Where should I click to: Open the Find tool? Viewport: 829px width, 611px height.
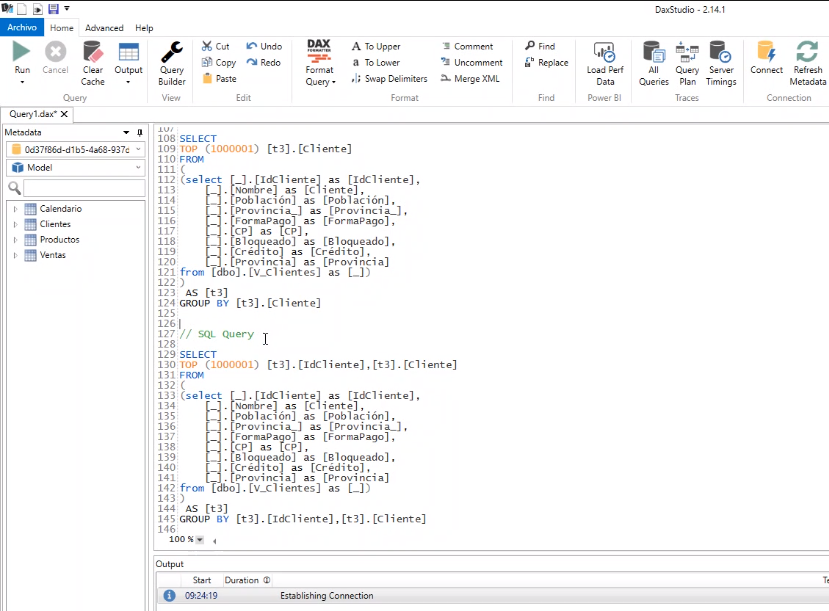(540, 46)
